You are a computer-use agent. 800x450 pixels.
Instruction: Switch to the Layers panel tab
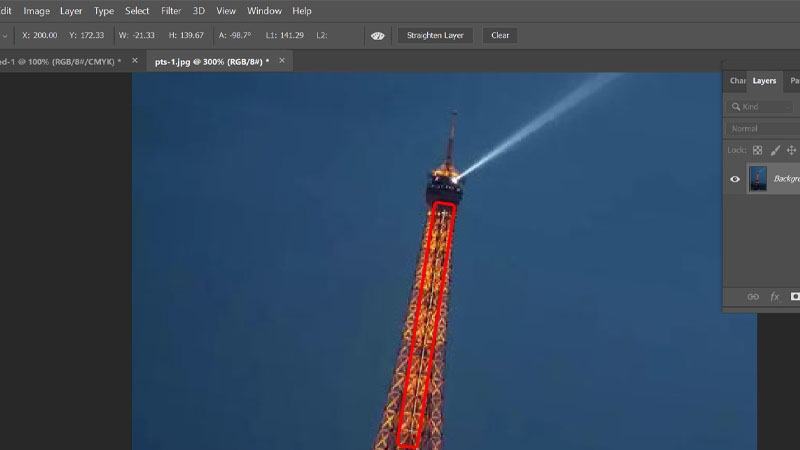[764, 81]
